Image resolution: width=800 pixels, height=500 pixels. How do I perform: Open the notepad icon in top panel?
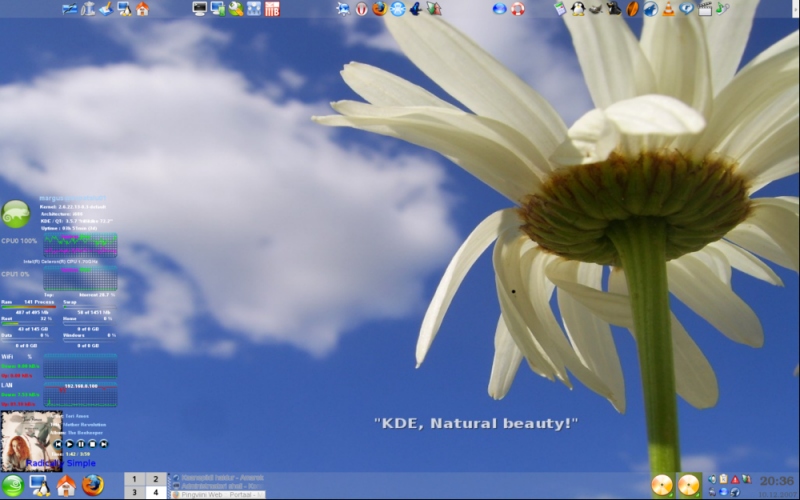pyautogui.click(x=560, y=9)
